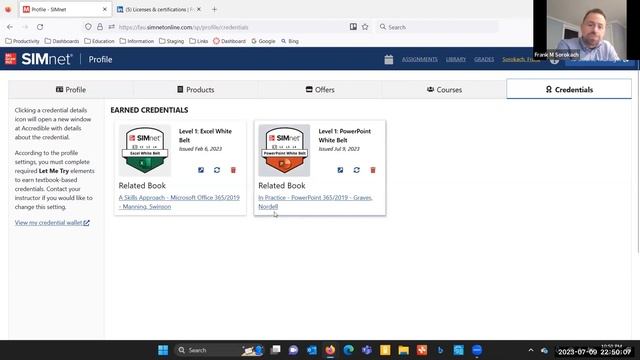Click the PowerPoint White Belt badge image

[284, 150]
